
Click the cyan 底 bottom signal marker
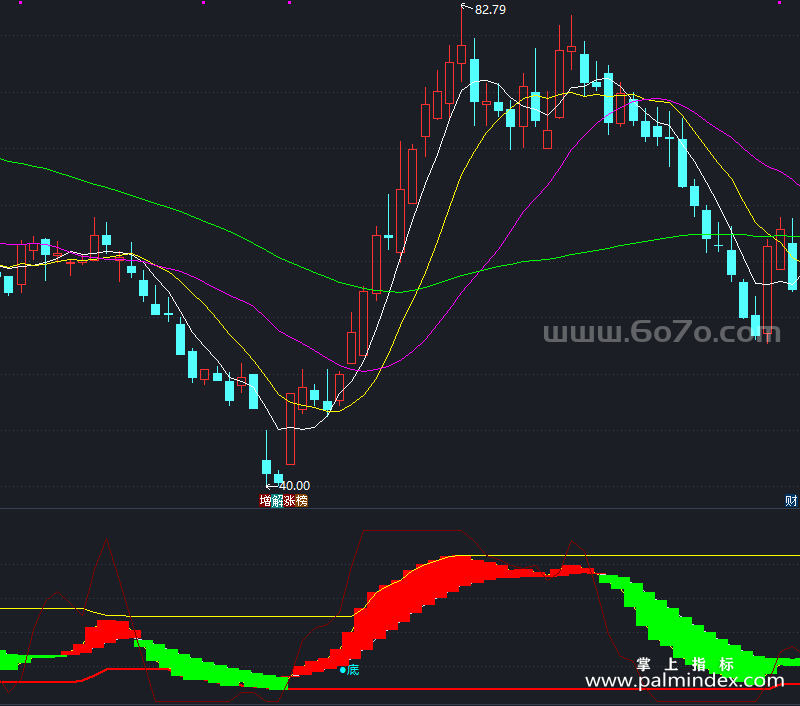click(x=349, y=670)
